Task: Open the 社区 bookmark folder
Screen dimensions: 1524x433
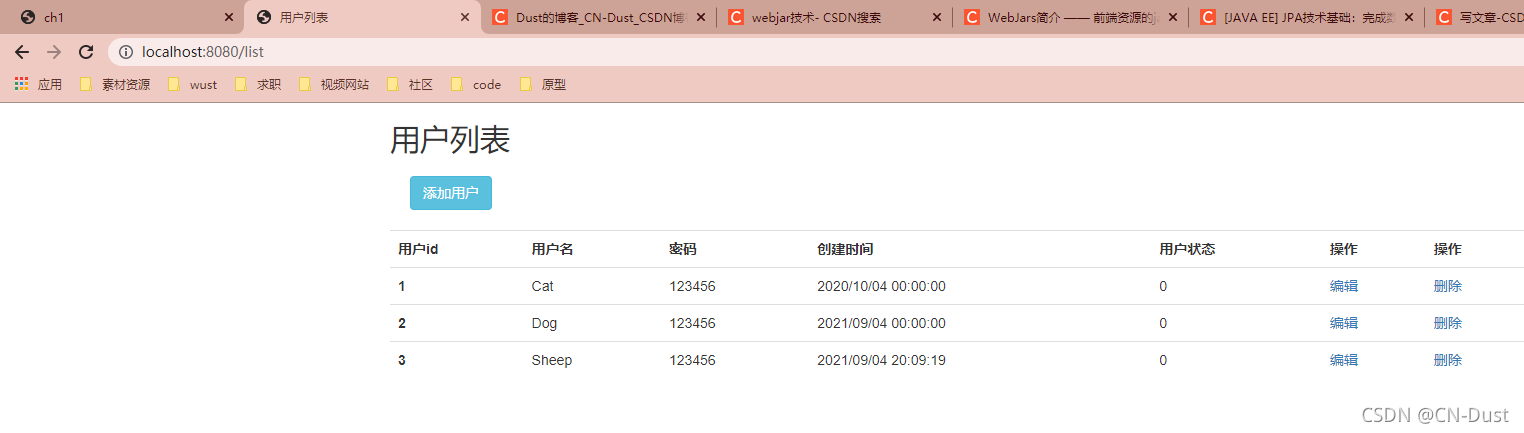Action: [x=410, y=85]
